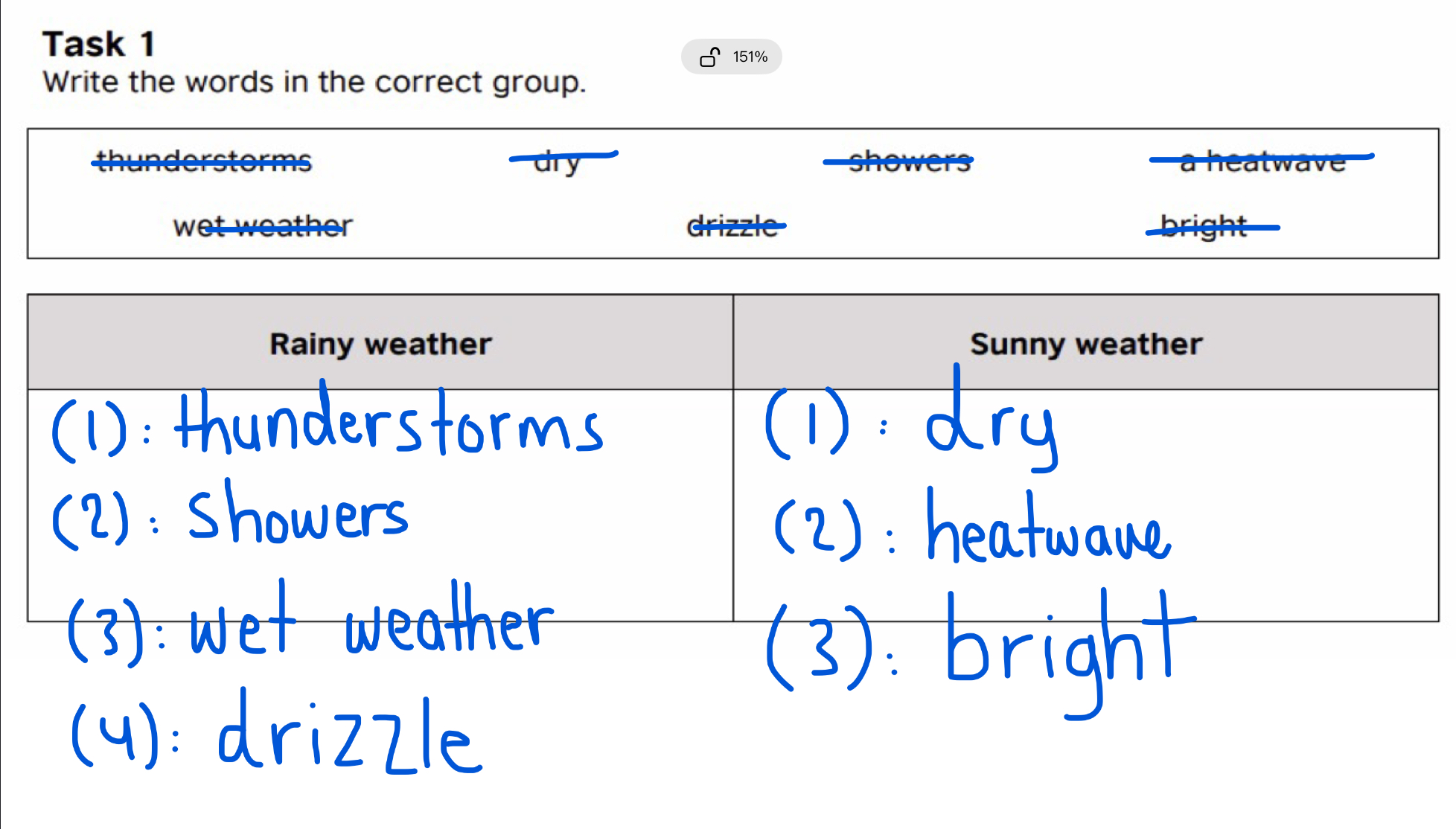Viewport: 1456px width, 829px height.
Task: Click the 151% zoom level indicator
Action: click(x=750, y=57)
